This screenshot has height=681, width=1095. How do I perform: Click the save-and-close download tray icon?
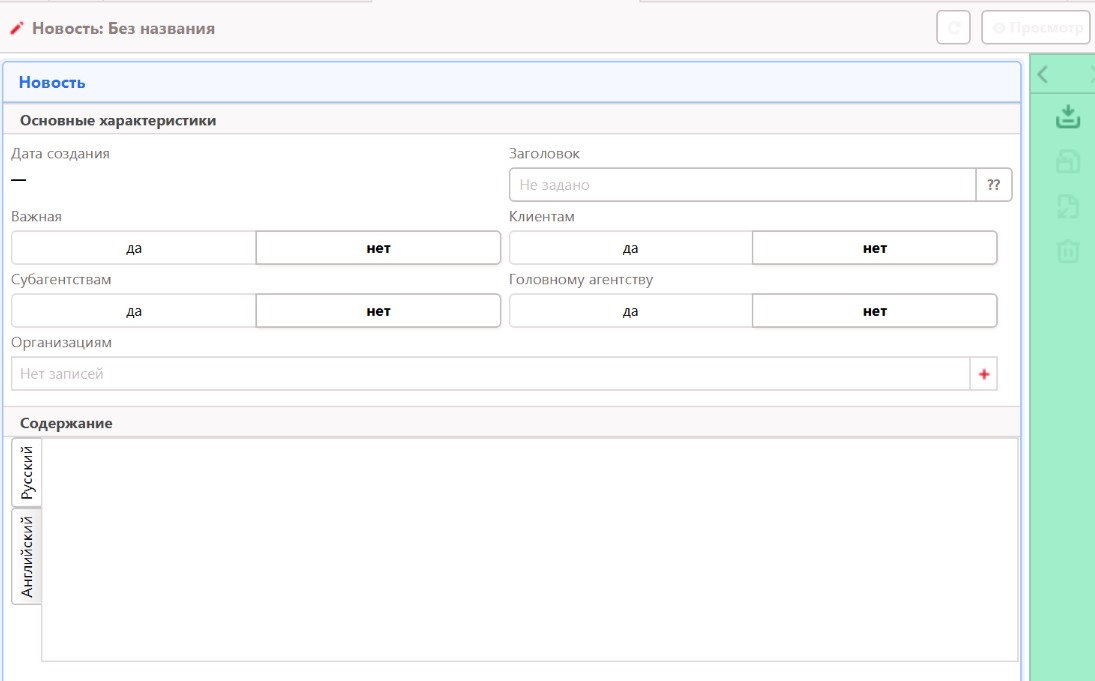tap(1068, 117)
